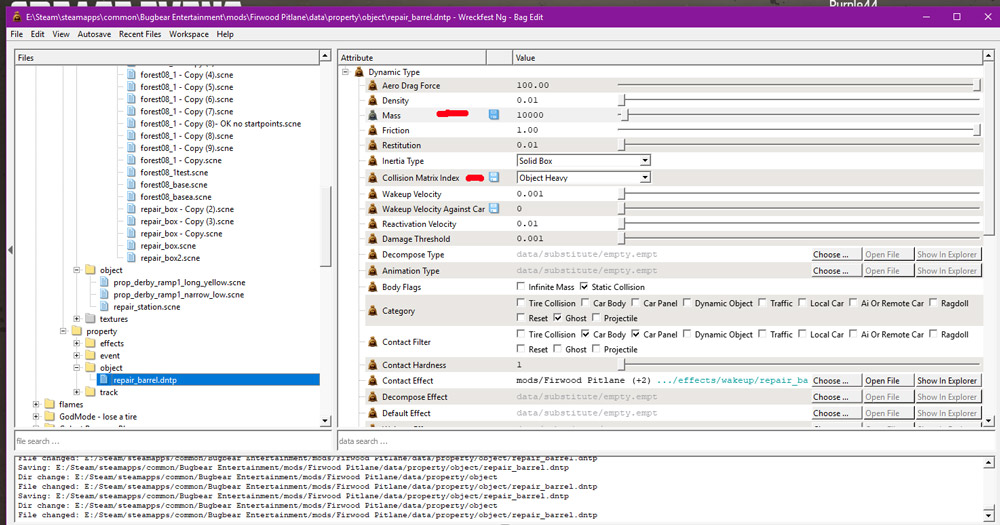The width and height of the screenshot is (1000, 525).
Task: Check Tire Collision in Category row
Action: (521, 302)
